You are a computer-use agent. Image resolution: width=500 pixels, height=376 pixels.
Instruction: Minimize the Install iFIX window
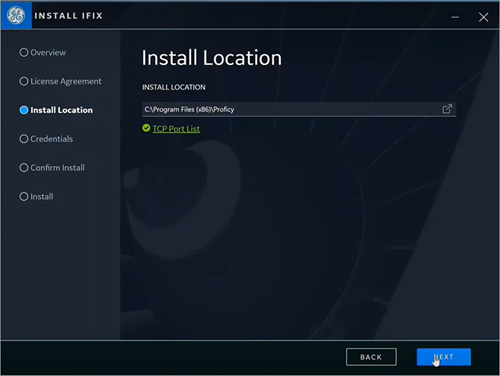(x=455, y=17)
